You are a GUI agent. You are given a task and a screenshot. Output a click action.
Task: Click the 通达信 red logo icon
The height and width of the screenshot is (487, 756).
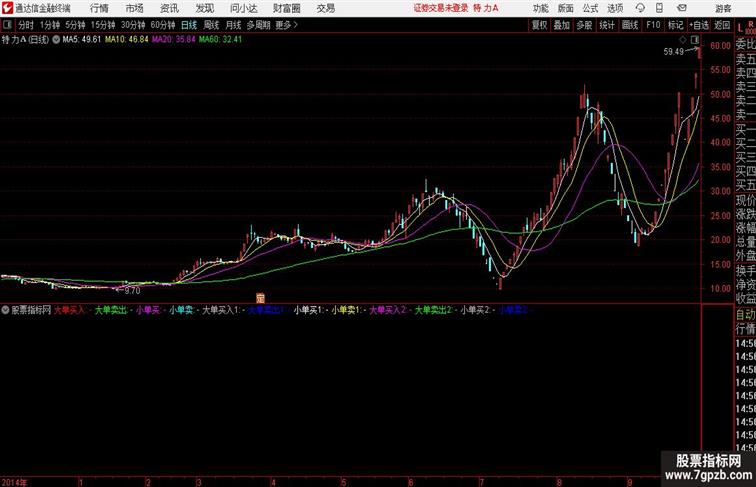[7, 8]
